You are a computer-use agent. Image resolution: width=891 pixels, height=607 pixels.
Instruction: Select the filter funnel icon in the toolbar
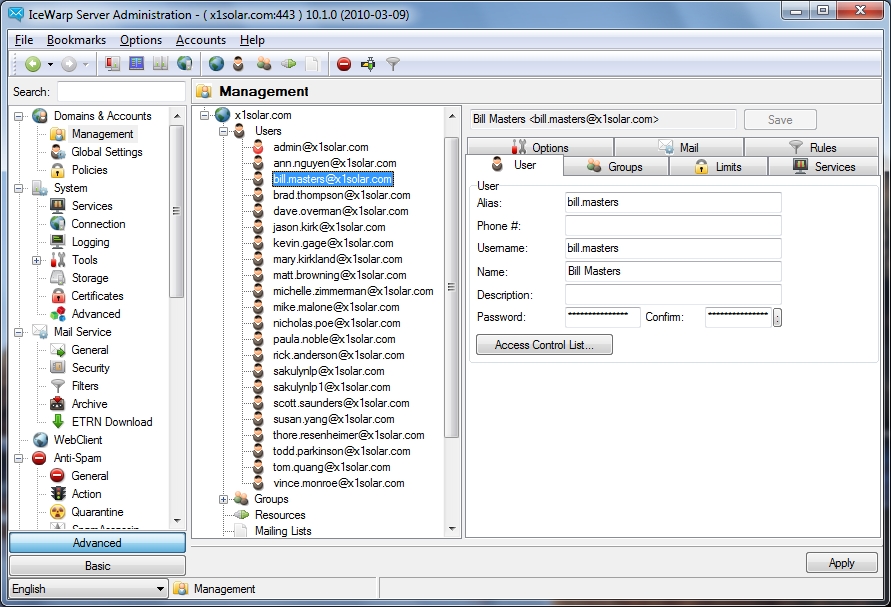tap(393, 63)
